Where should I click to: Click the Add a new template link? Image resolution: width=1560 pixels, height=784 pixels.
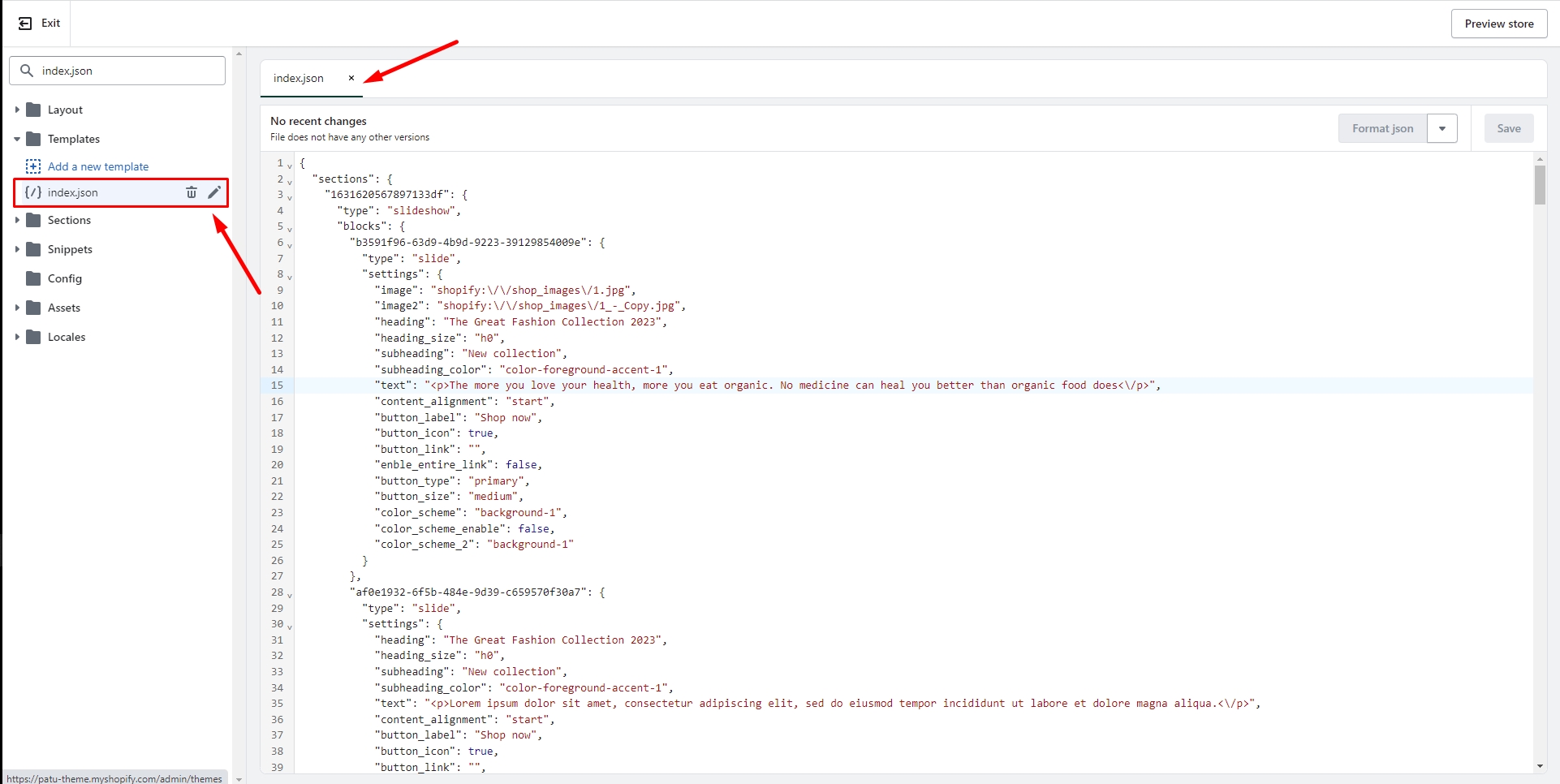[x=98, y=166]
